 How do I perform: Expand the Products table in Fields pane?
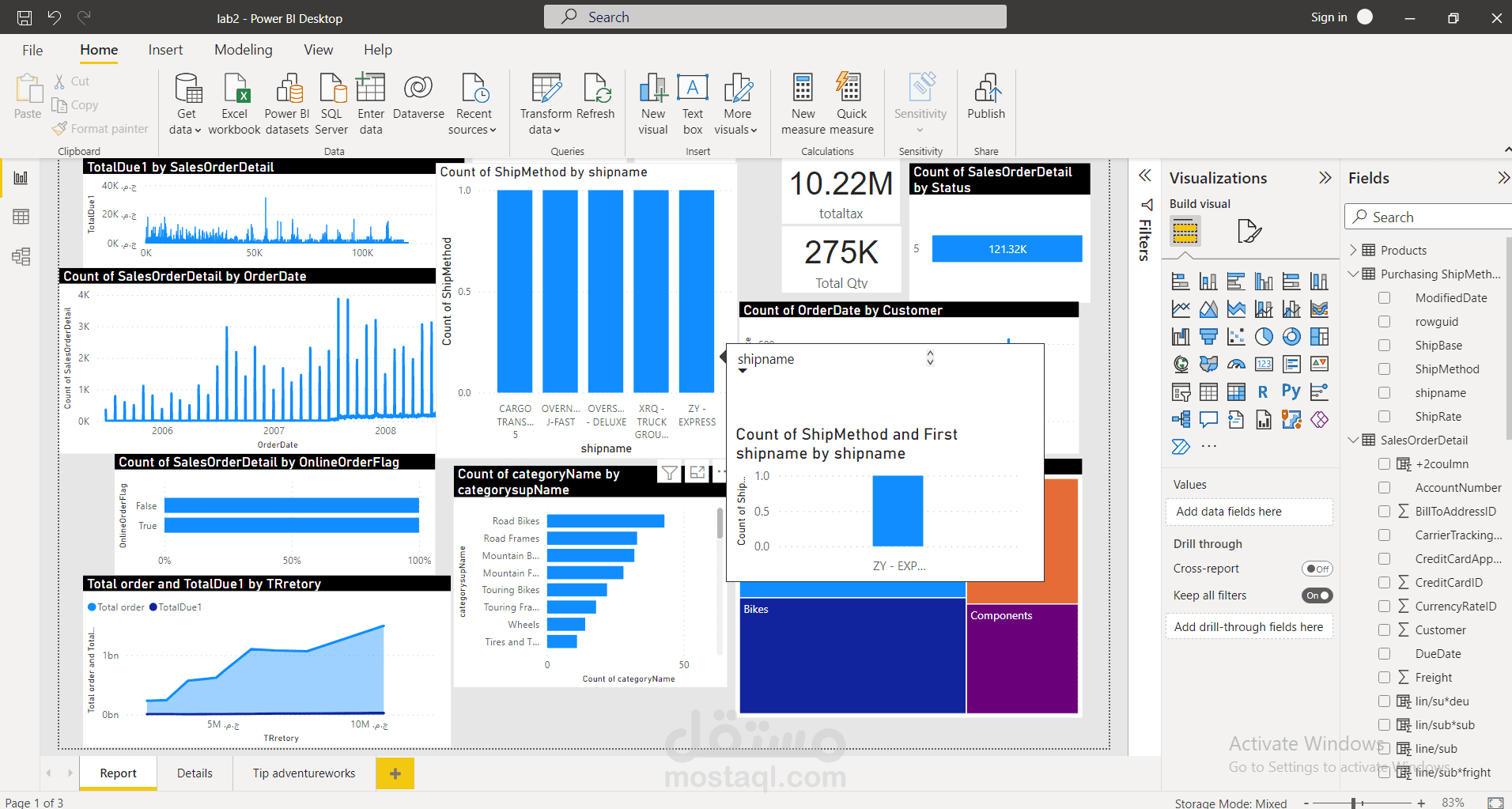pyautogui.click(x=1354, y=249)
